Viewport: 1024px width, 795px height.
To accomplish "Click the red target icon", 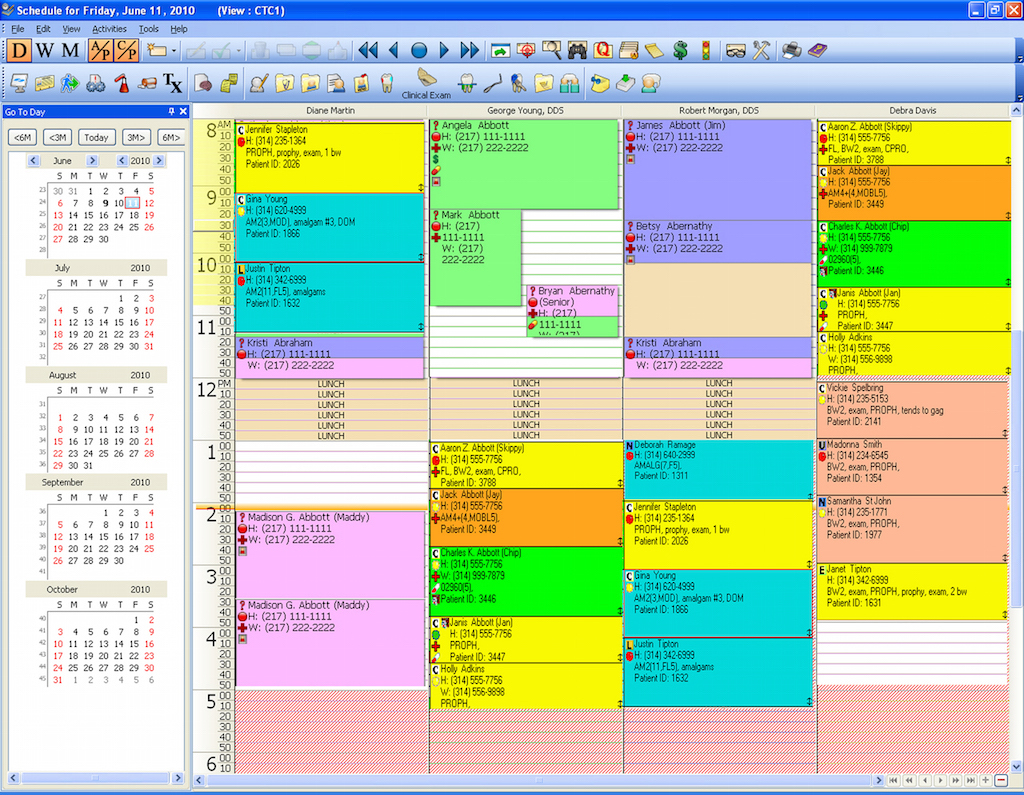I will tap(526, 50).
